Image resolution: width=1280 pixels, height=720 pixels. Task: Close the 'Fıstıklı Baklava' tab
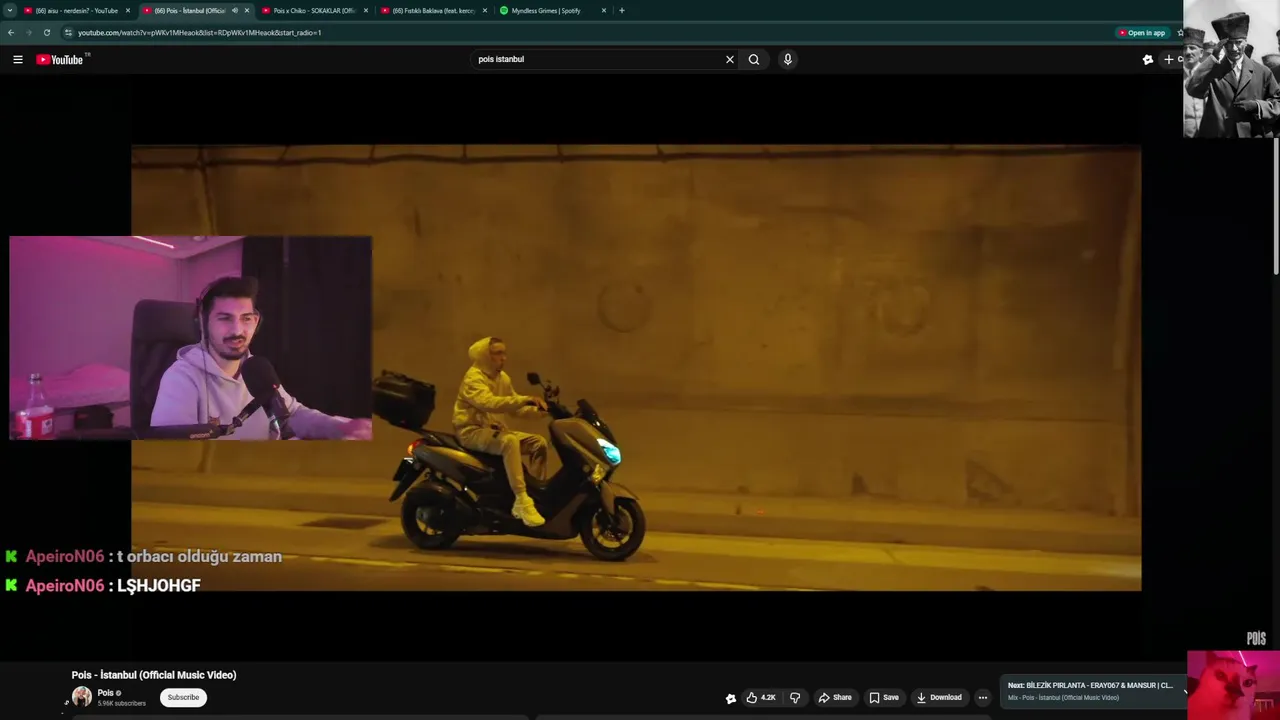point(485,10)
